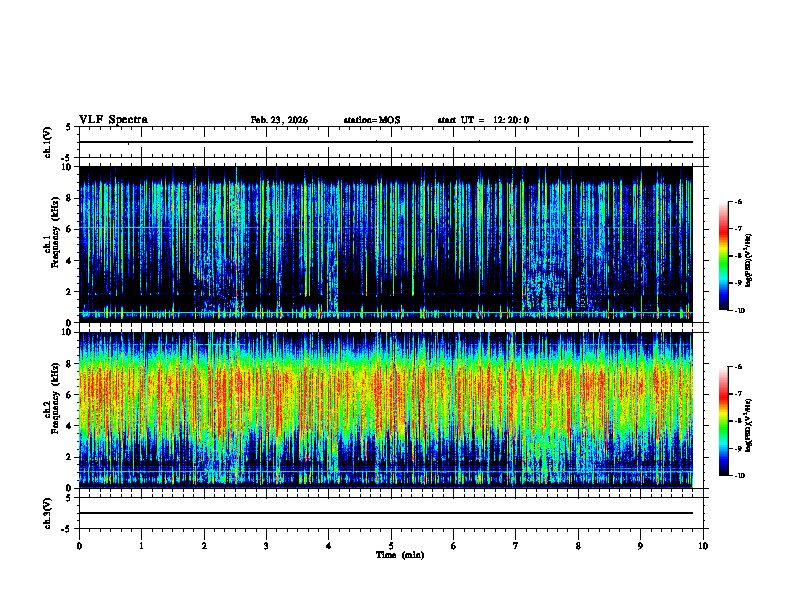Click time axis tick label "1"
This screenshot has height=612, width=792.
point(141,546)
